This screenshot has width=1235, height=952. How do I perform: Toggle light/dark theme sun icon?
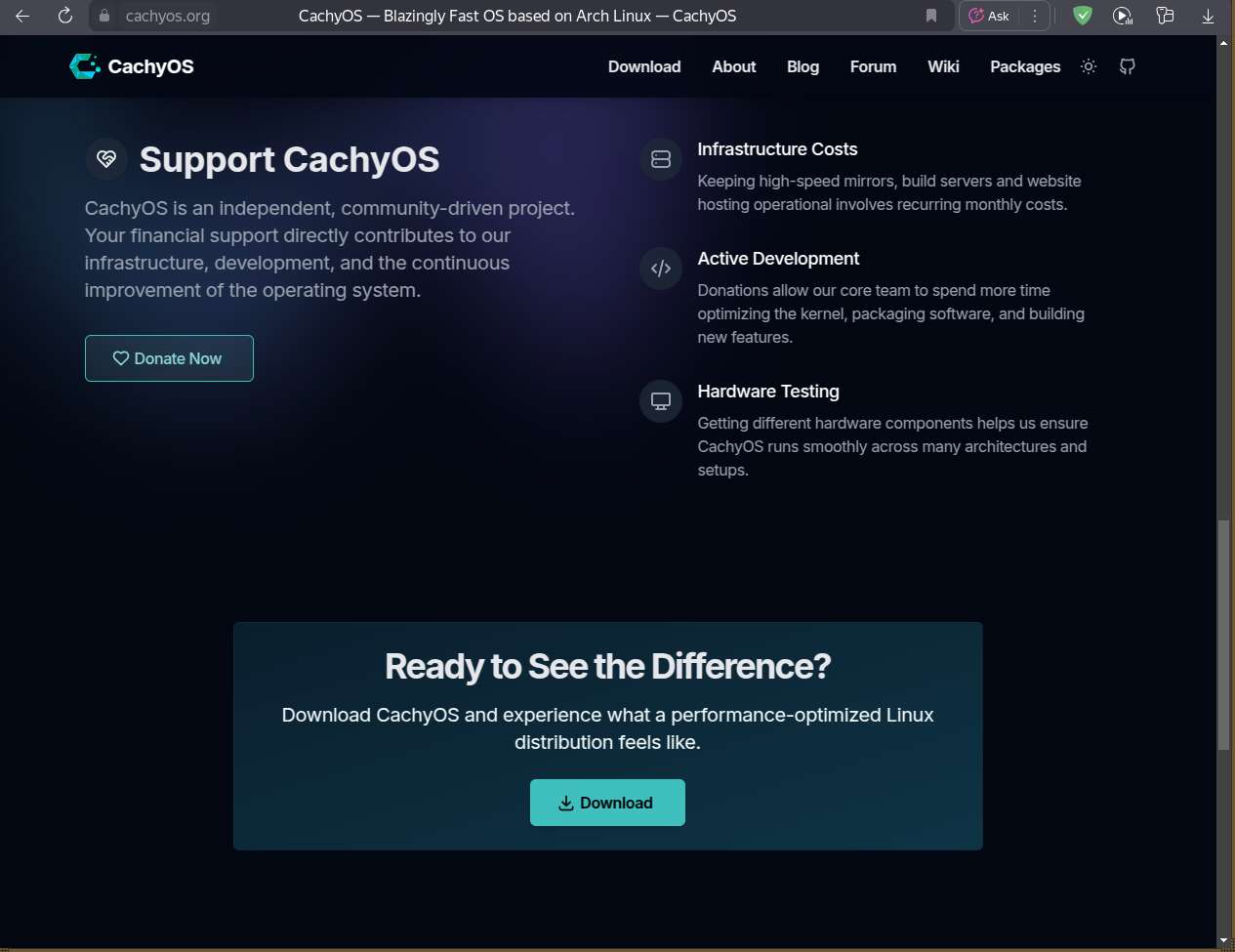(x=1089, y=66)
